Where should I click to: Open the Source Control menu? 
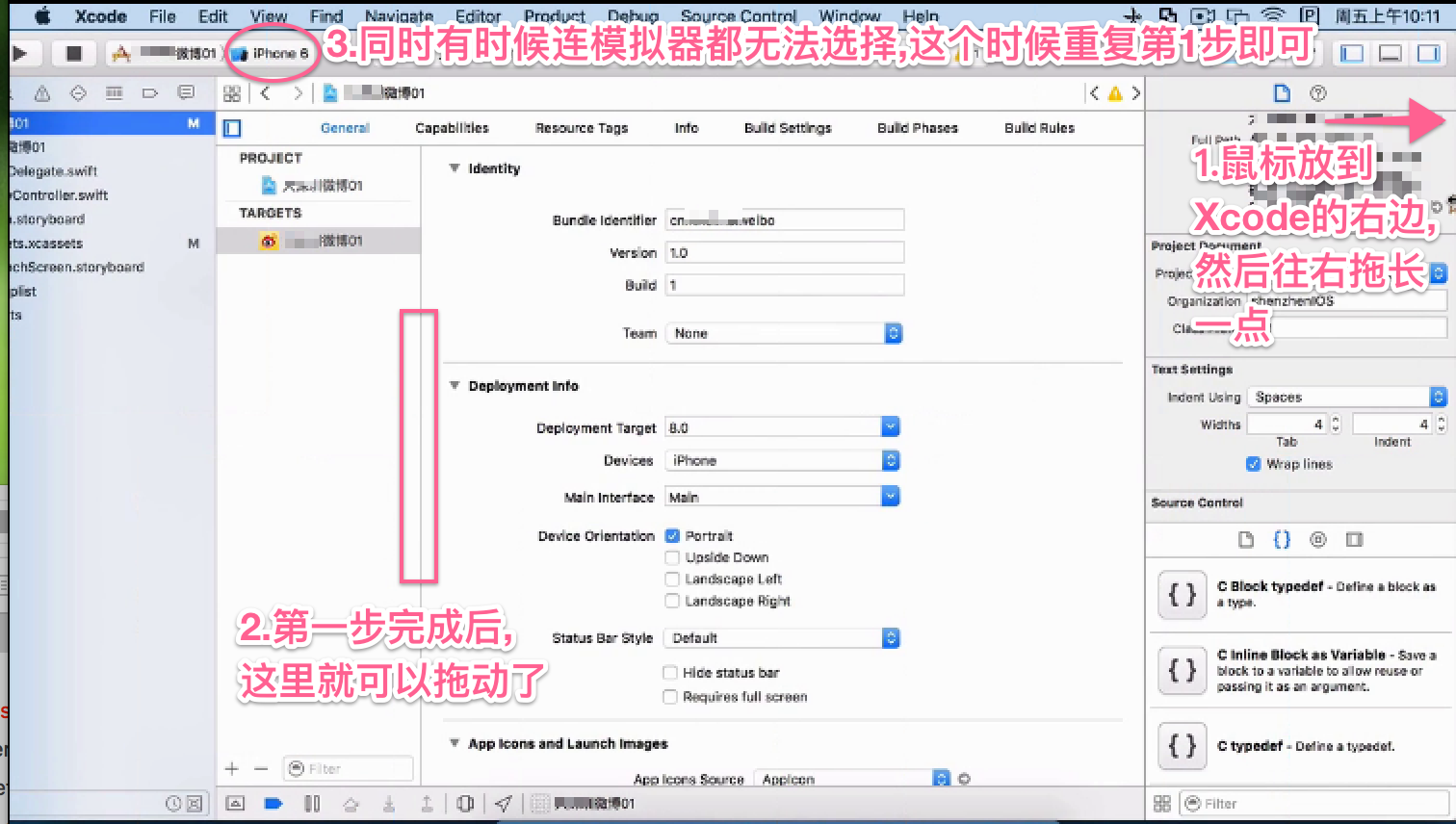(739, 16)
